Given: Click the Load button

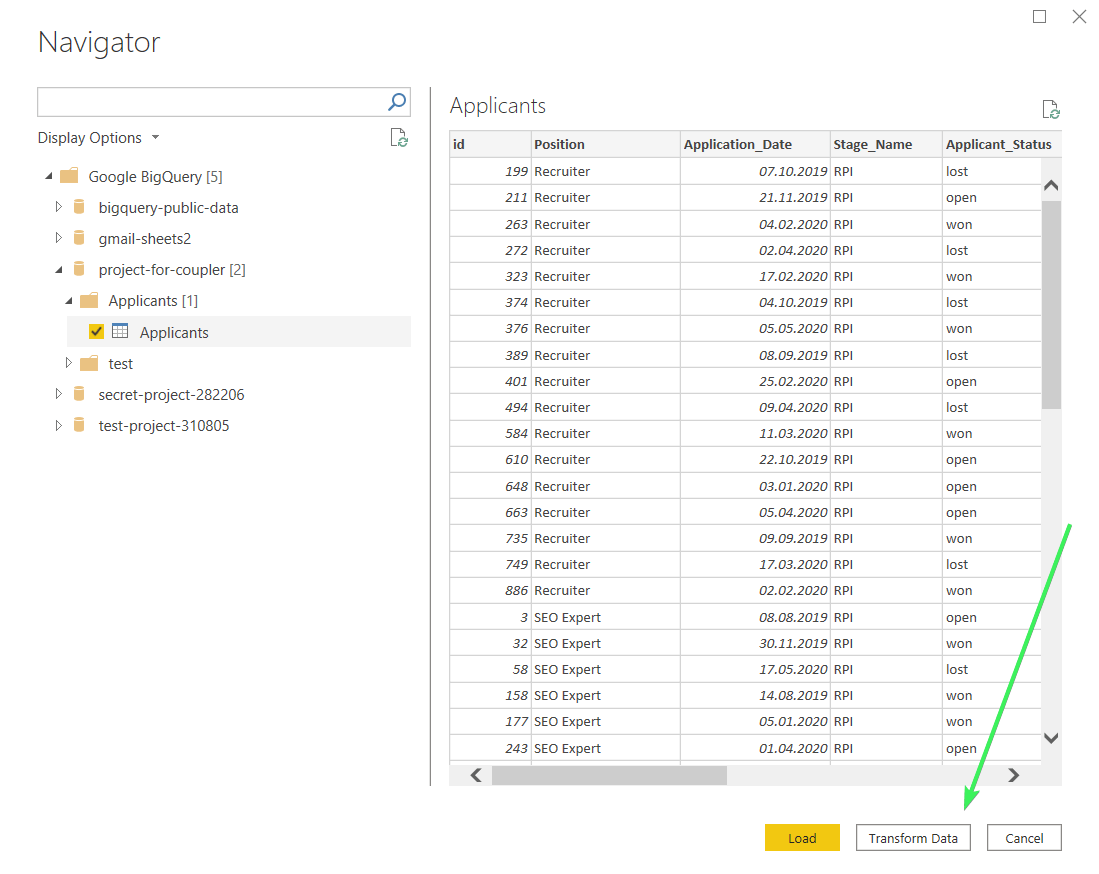Looking at the screenshot, I should (802, 838).
